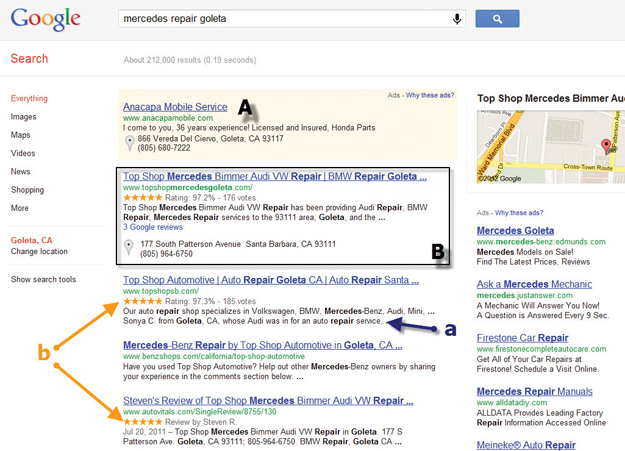Select the Maps filter
The width and height of the screenshot is (625, 451).
(x=20, y=135)
